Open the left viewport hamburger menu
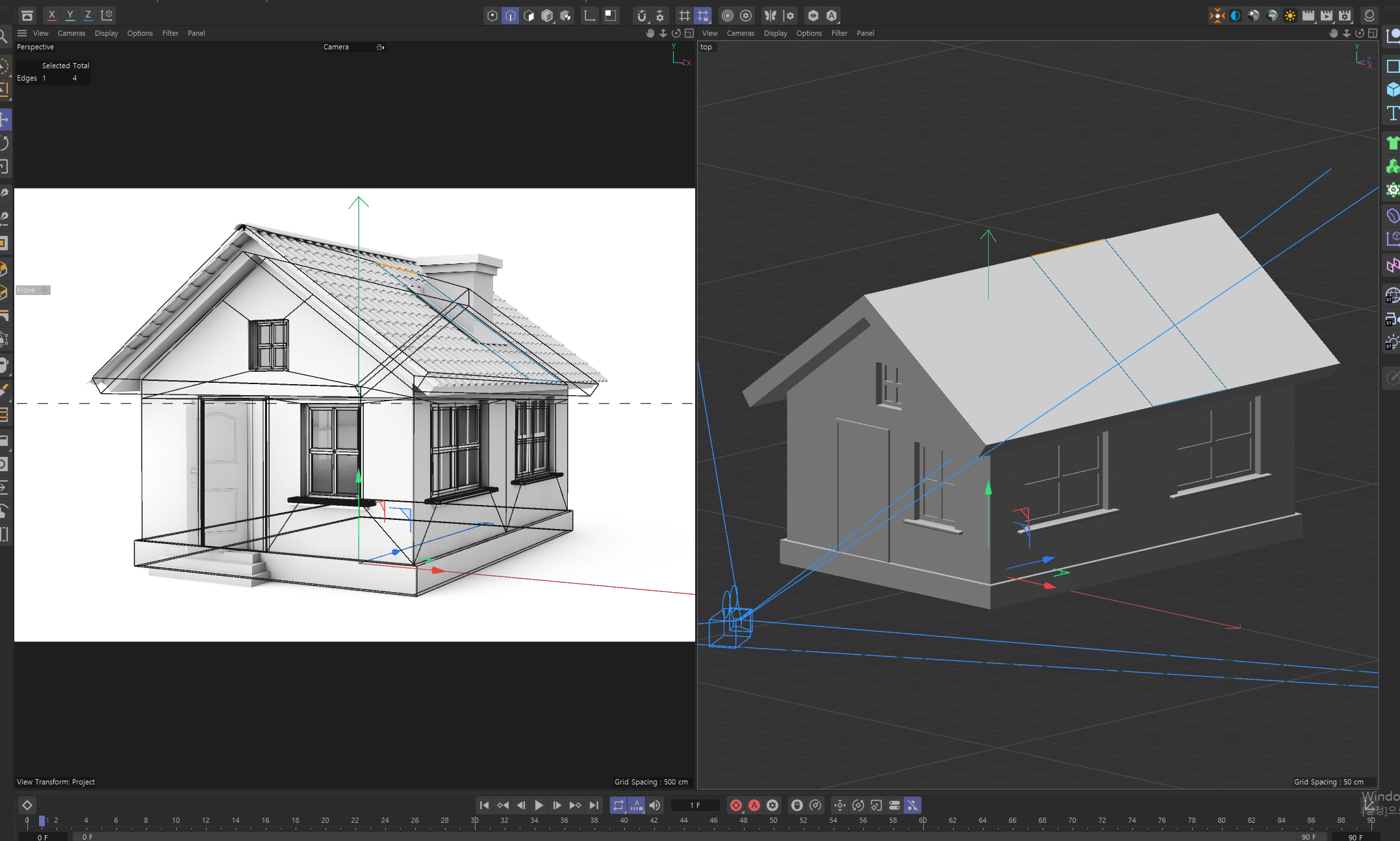The height and width of the screenshot is (841, 1400). coord(22,33)
